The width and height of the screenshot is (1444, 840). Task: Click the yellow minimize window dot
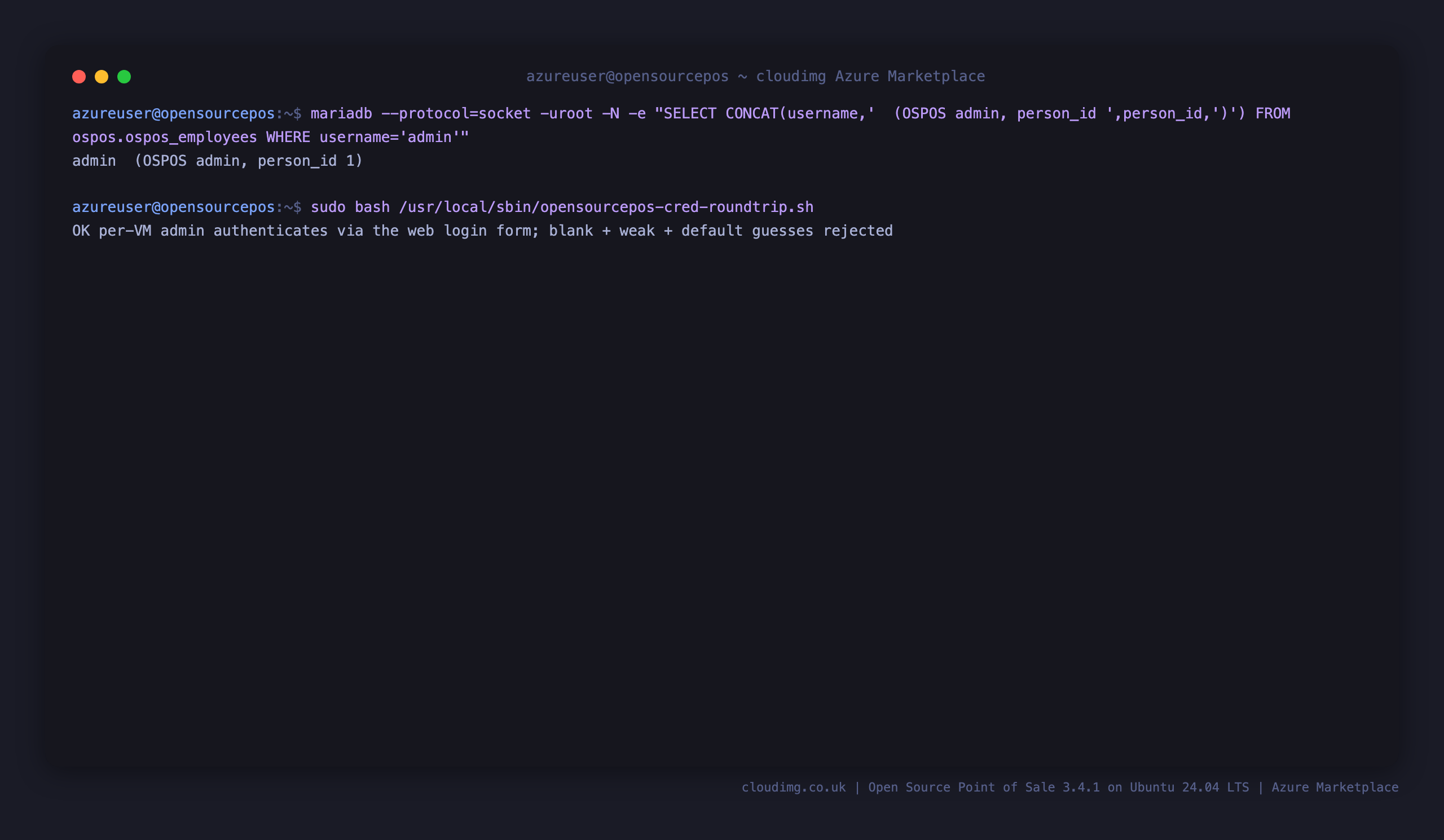[x=102, y=77]
